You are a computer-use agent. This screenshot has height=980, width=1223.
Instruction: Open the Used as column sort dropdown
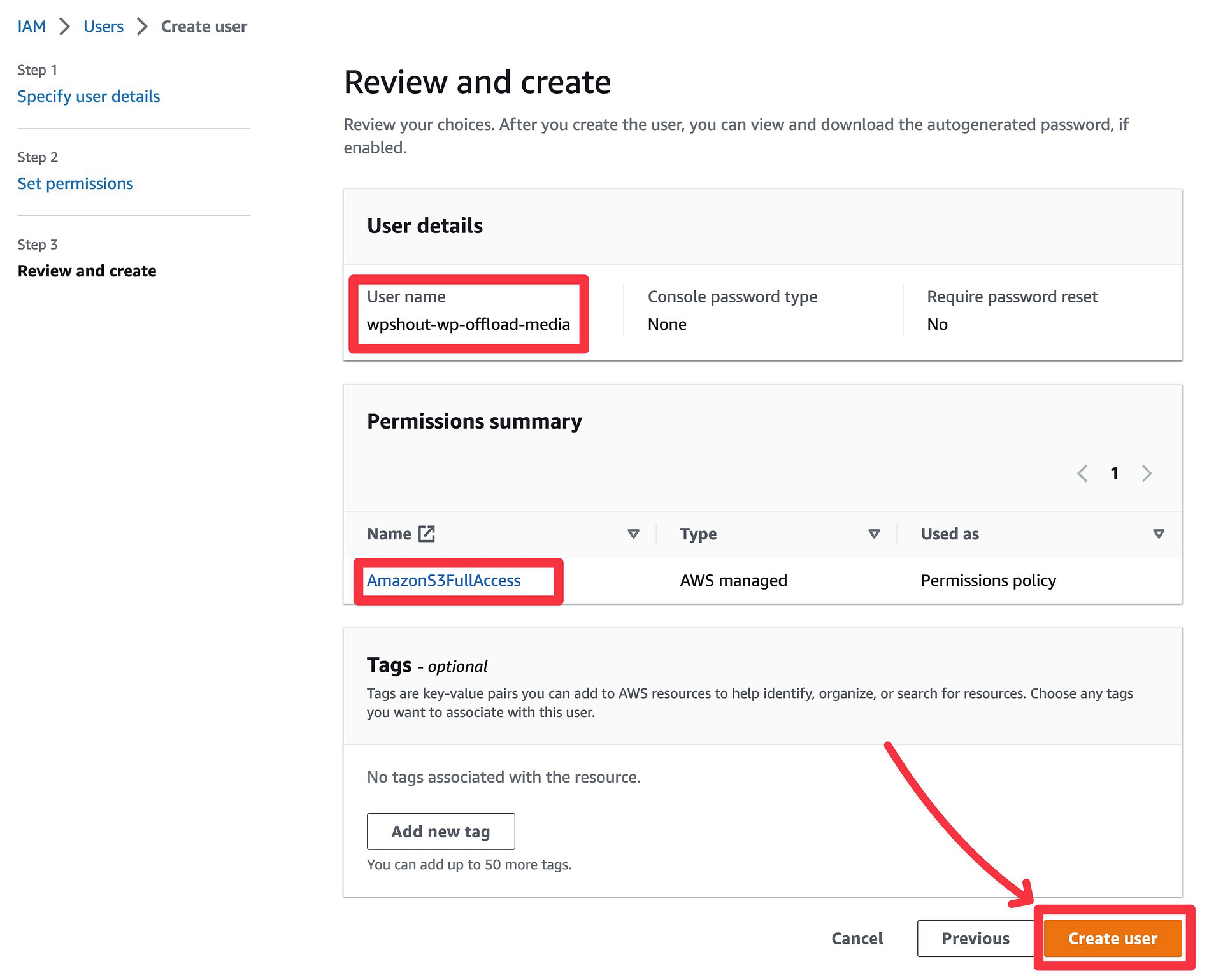(1159, 534)
